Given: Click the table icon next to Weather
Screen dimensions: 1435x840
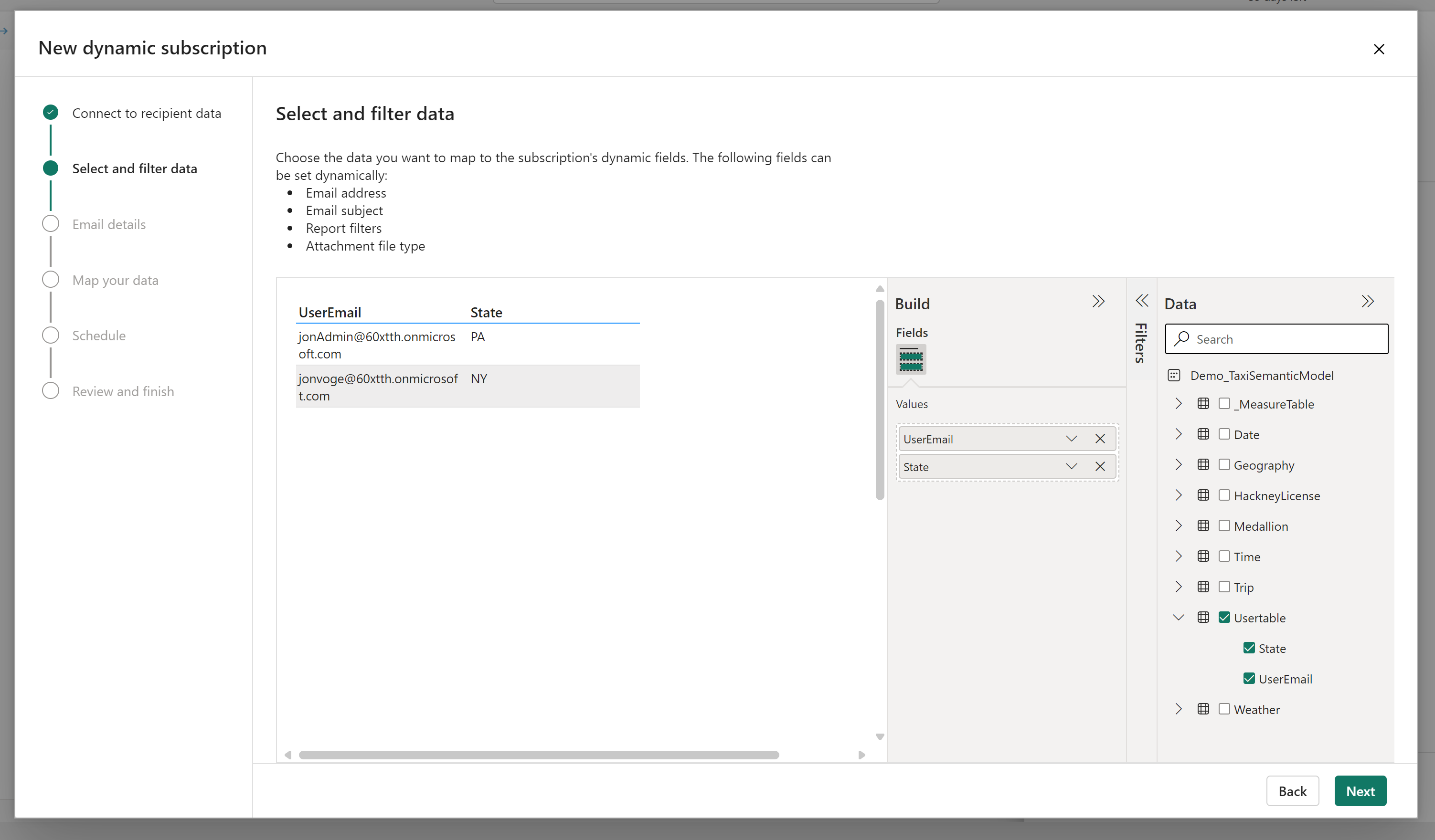Looking at the screenshot, I should point(1203,709).
